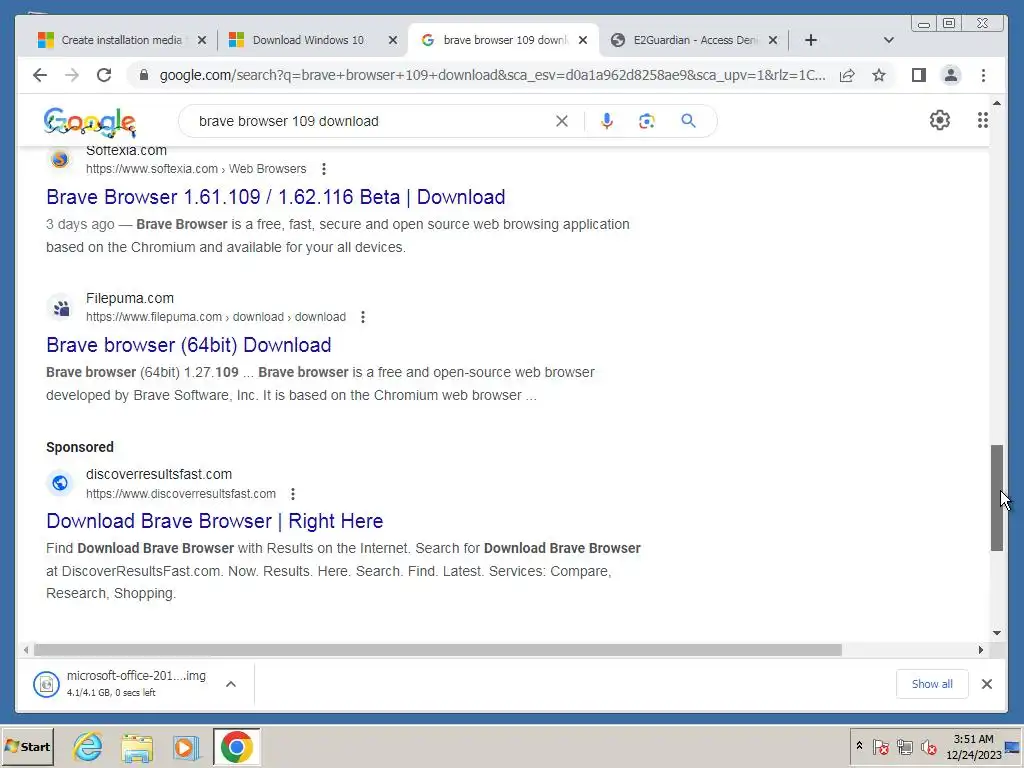1024x768 pixels.
Task: Start a voice search with the microphone
Action: tap(607, 121)
